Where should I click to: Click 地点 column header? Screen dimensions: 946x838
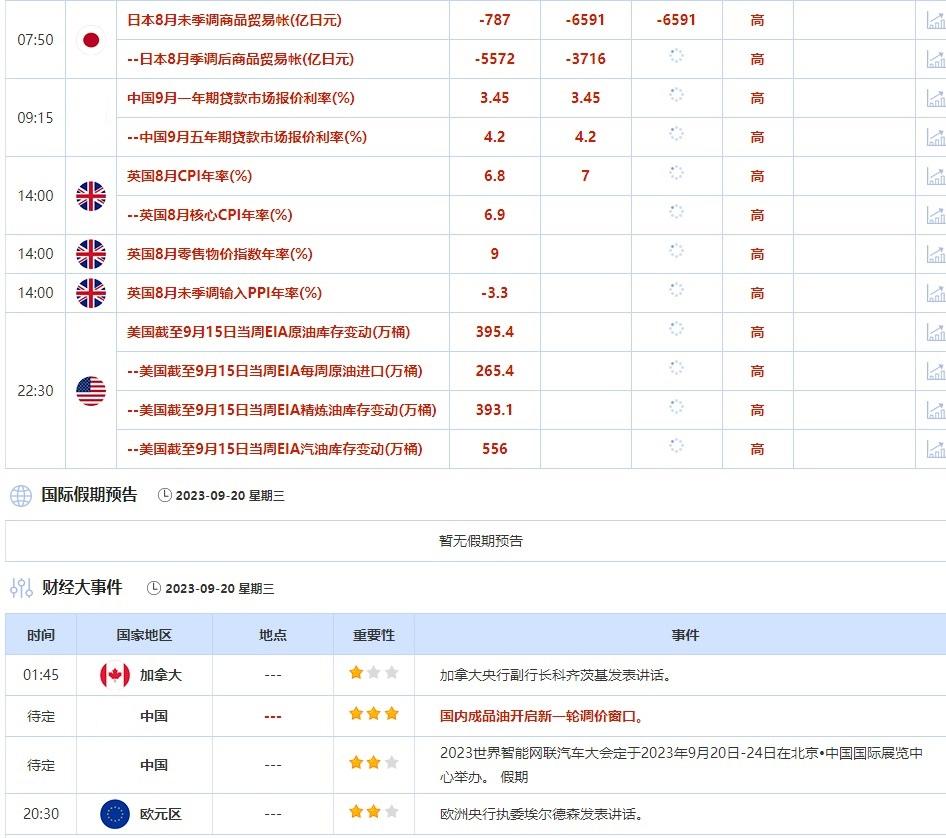(x=273, y=635)
